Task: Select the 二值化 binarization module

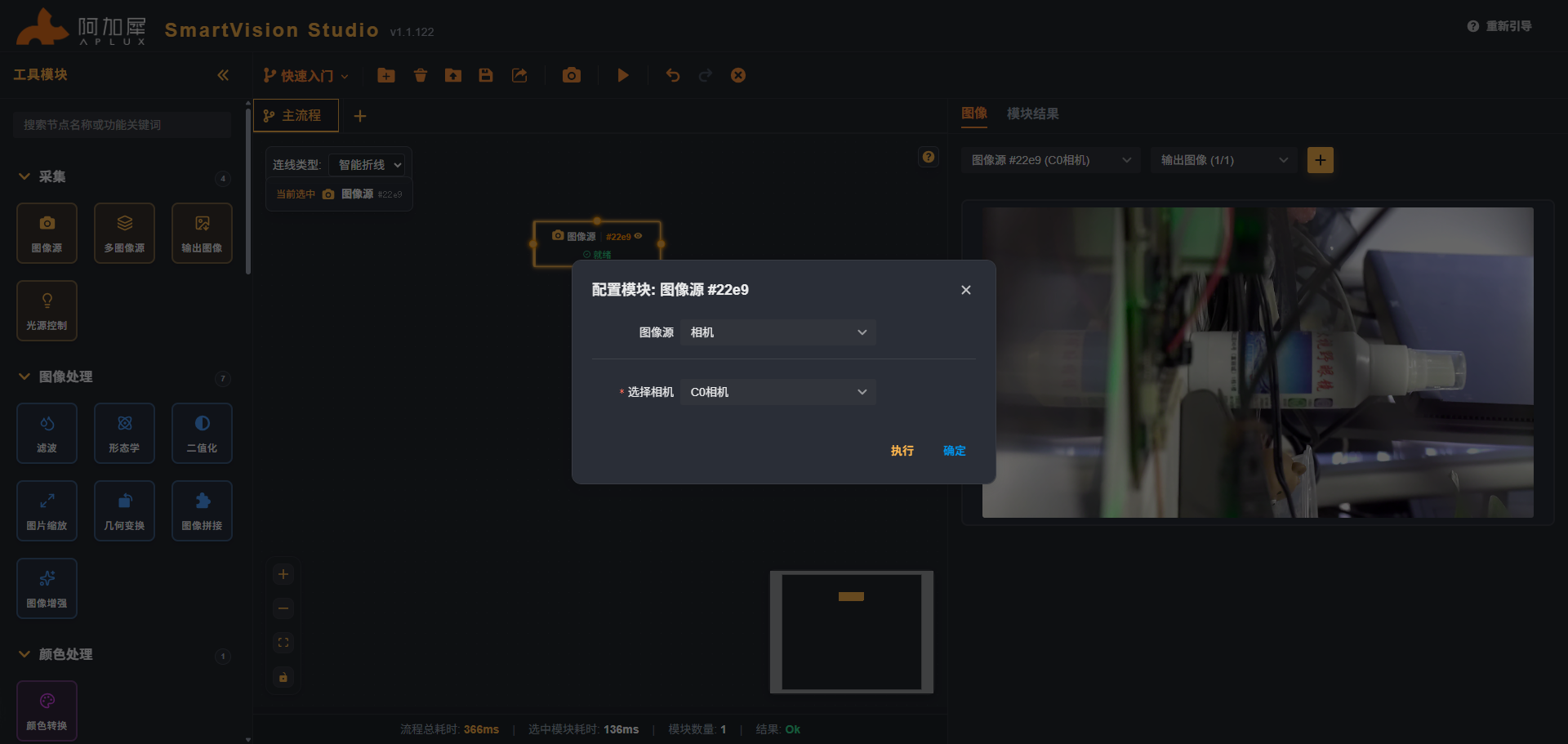Action: pos(202,433)
